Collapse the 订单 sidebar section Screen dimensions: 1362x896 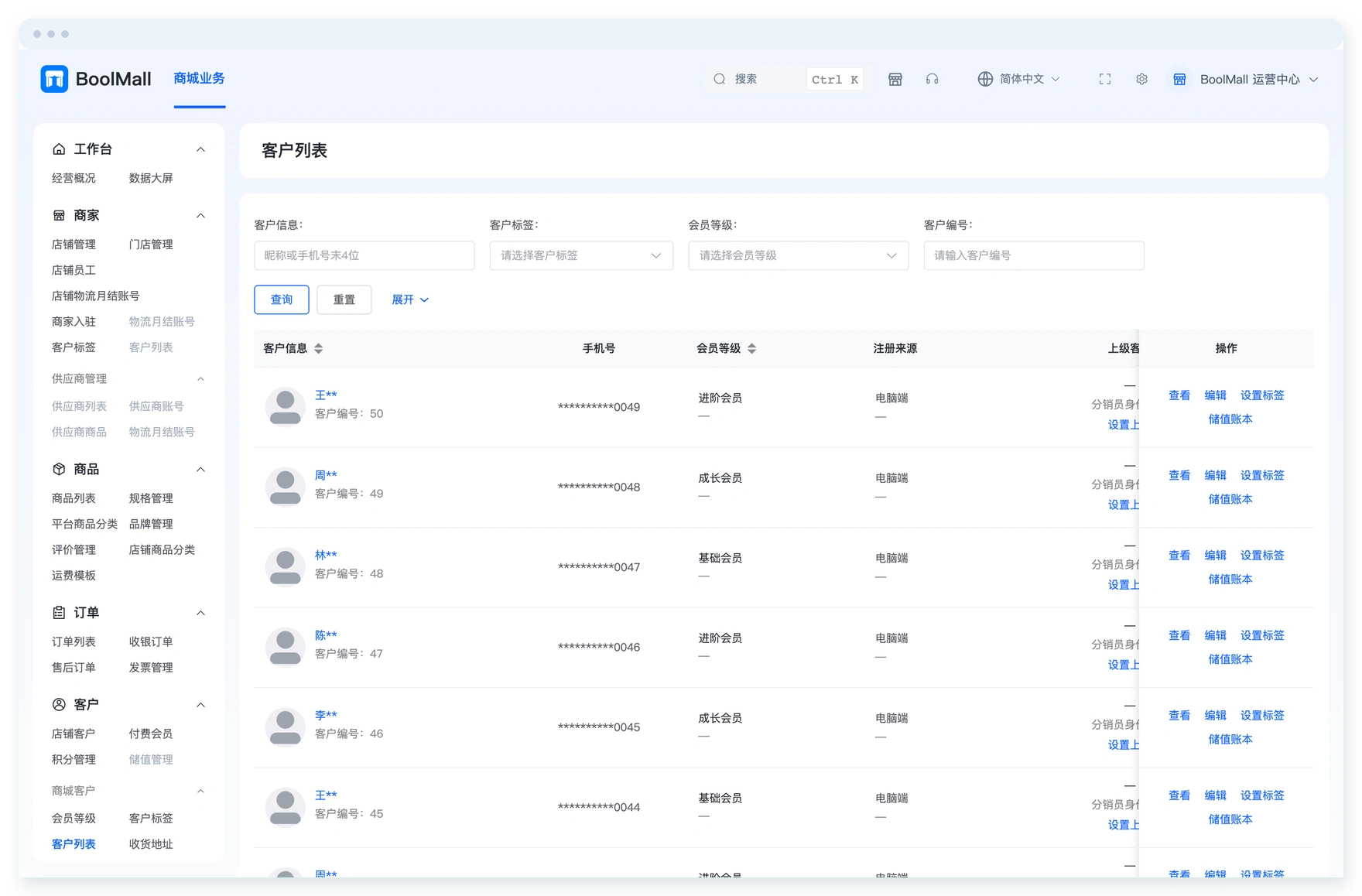click(x=200, y=614)
